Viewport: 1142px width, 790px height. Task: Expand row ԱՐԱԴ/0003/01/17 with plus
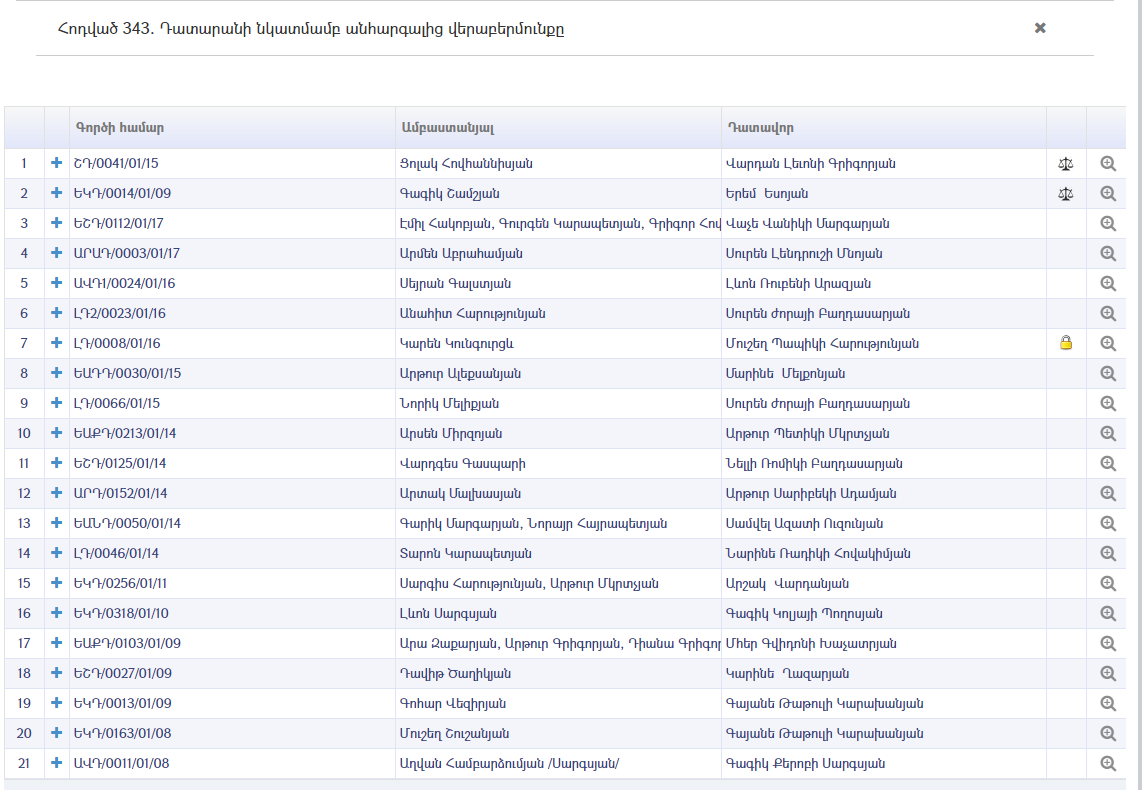tap(56, 253)
